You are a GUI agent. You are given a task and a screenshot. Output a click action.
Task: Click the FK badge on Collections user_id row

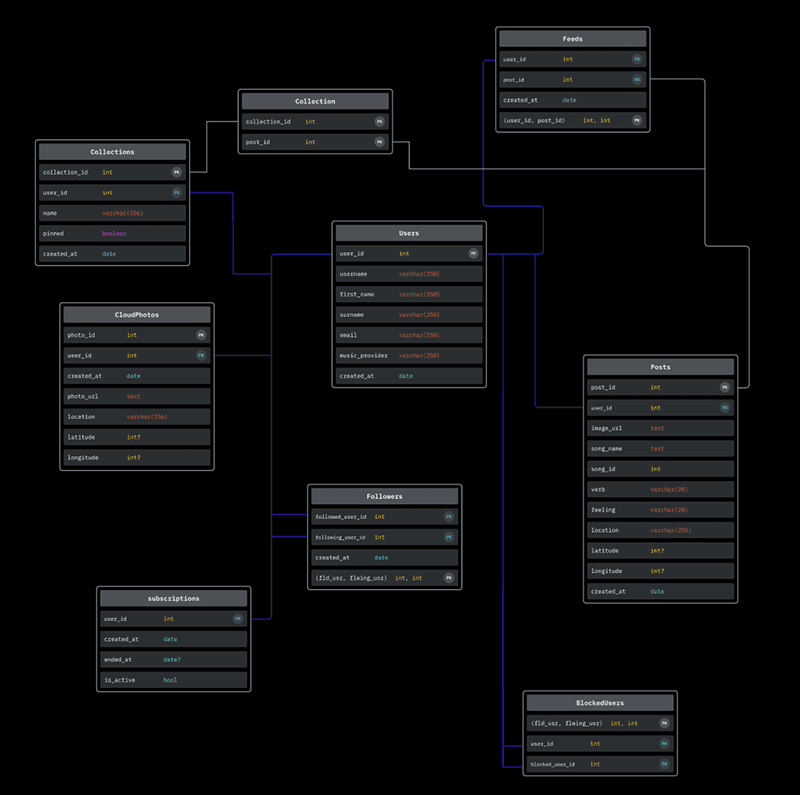[177, 193]
